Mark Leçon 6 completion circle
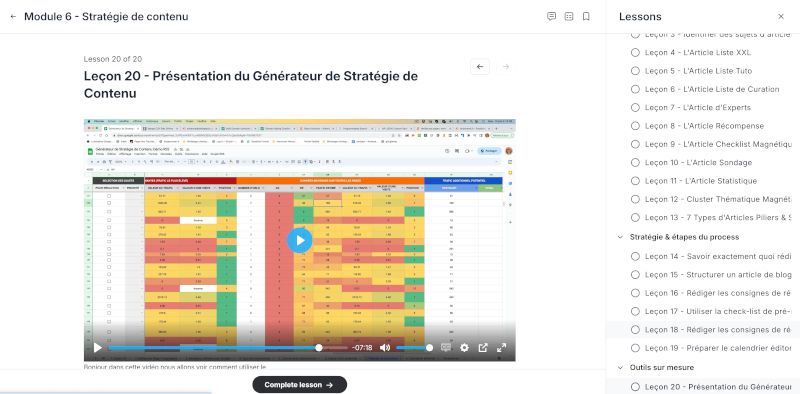This screenshot has width=800, height=394. click(635, 89)
